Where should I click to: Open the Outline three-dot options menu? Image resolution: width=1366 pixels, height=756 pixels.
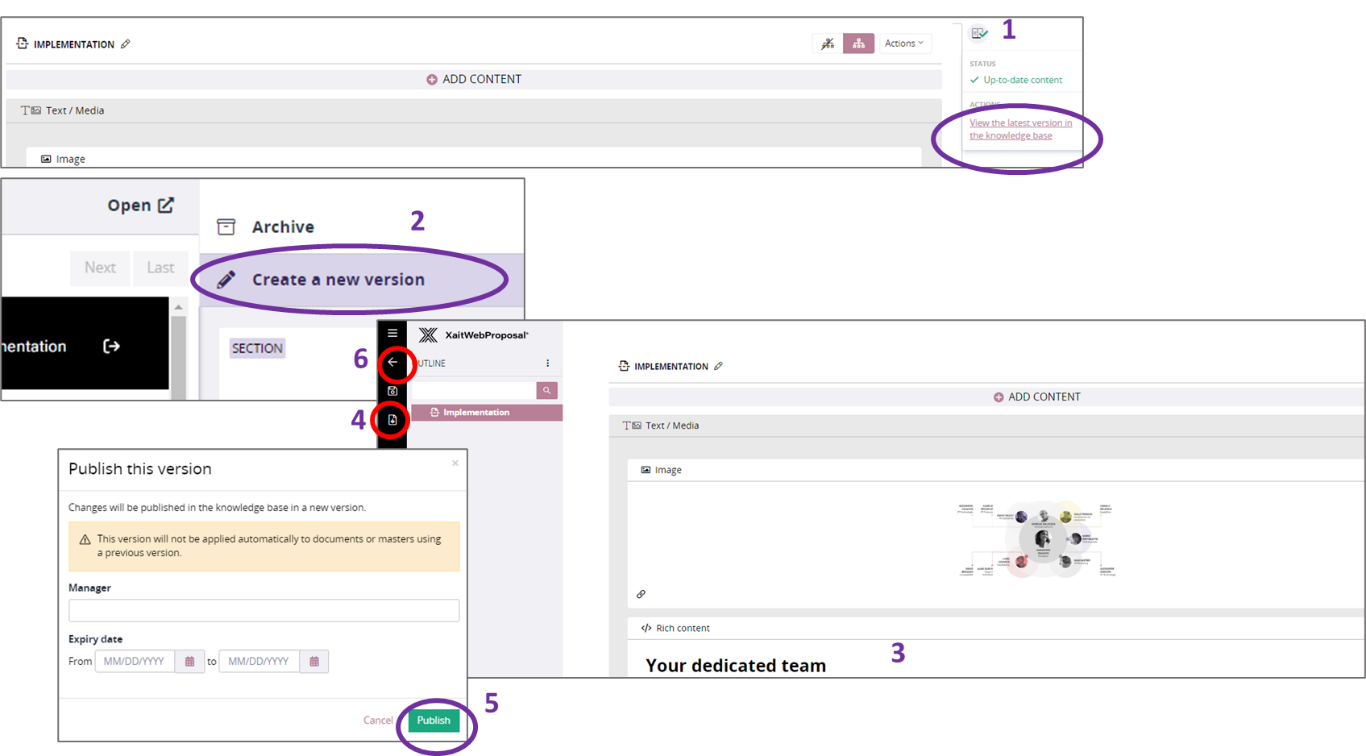coord(547,363)
